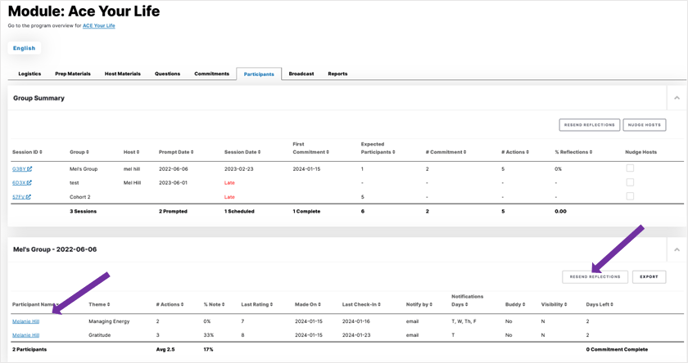The image size is (688, 363).
Task: Resend Reflections for Mel's Group section
Action: pyautogui.click(x=595, y=277)
